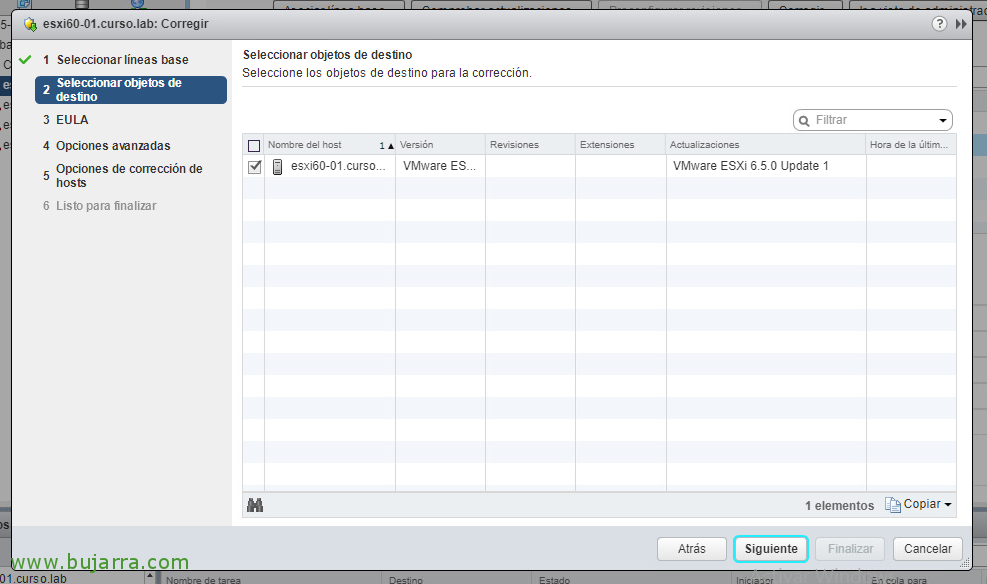This screenshot has width=987, height=584.
Task: Click the 1 elementos count text
Action: click(839, 505)
